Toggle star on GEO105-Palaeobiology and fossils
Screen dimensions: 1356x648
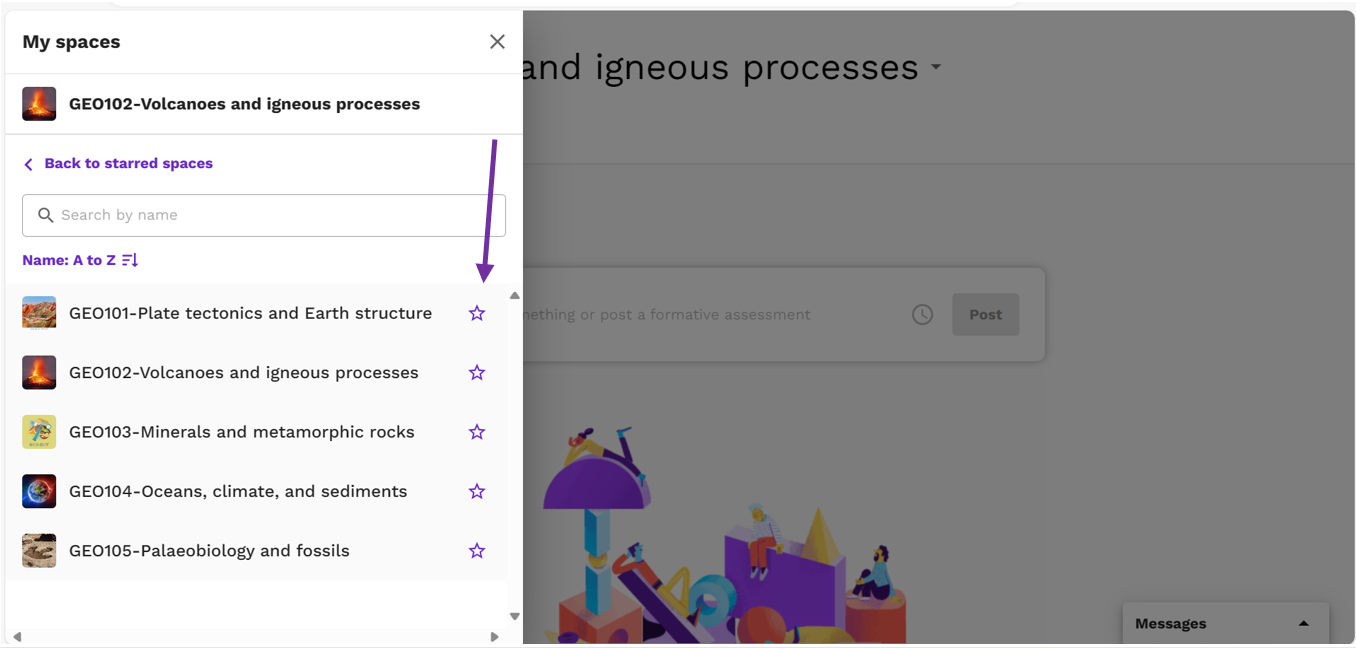coord(477,550)
